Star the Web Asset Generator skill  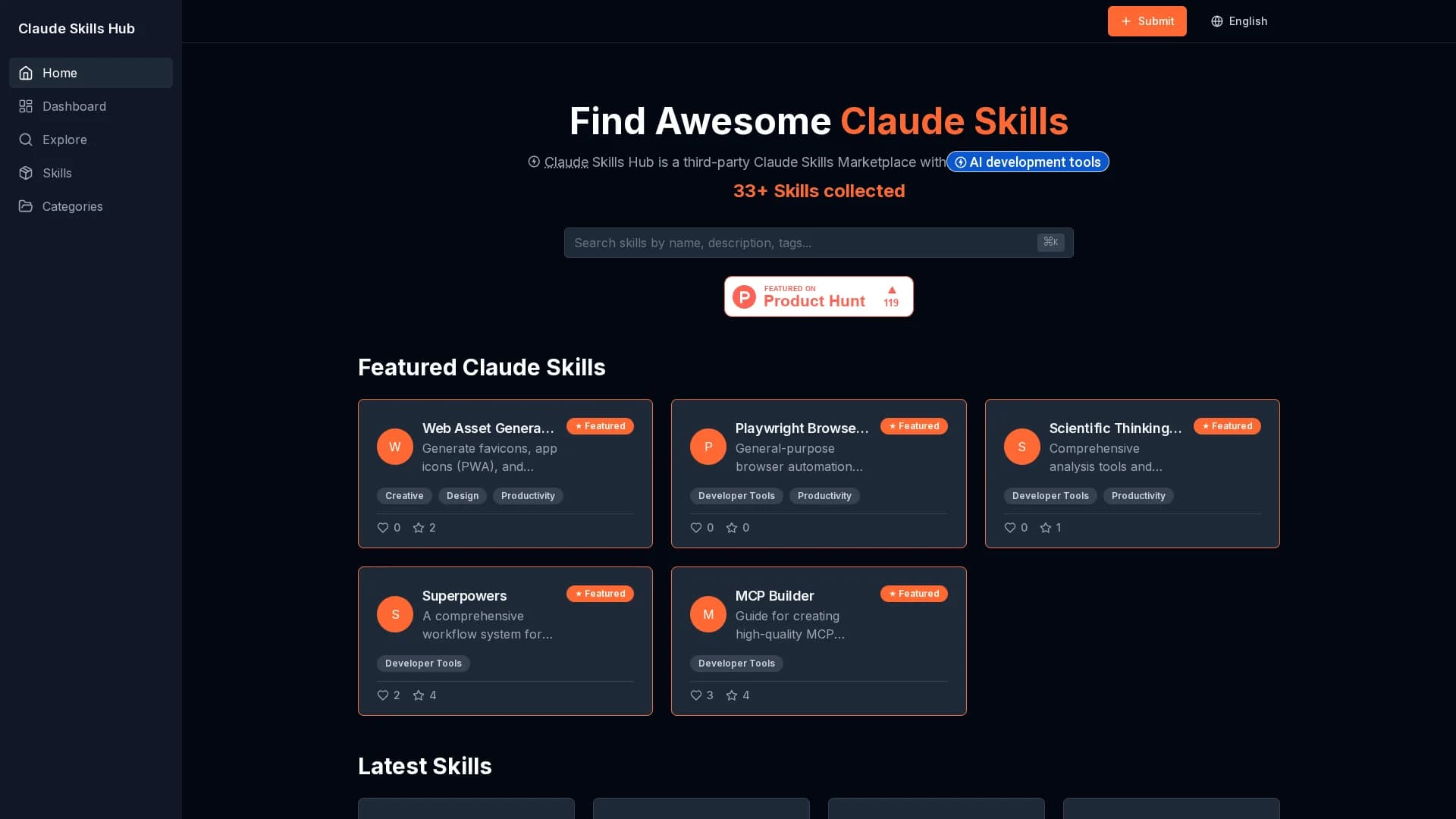tap(419, 528)
